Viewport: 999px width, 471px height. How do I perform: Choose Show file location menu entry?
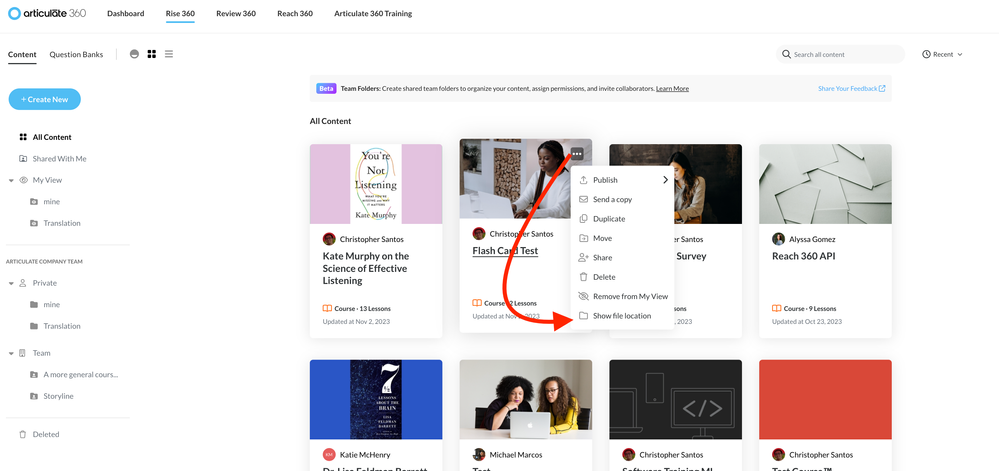pyautogui.click(x=622, y=315)
